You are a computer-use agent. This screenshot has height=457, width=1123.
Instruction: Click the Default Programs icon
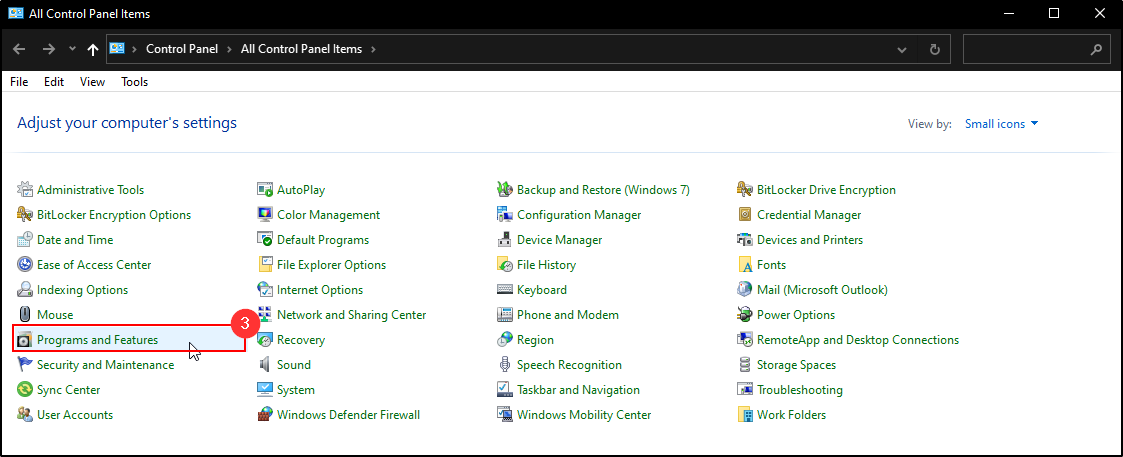tap(265, 240)
